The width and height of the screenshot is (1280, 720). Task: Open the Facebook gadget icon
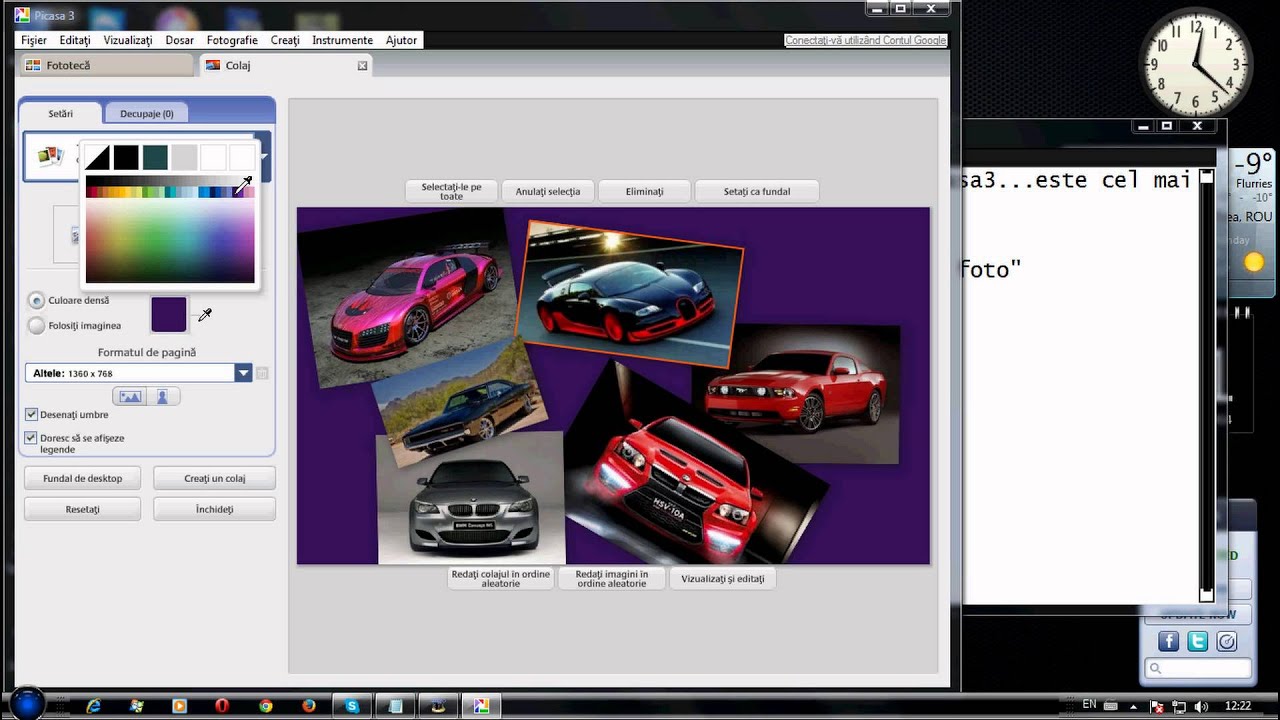pyautogui.click(x=1168, y=641)
